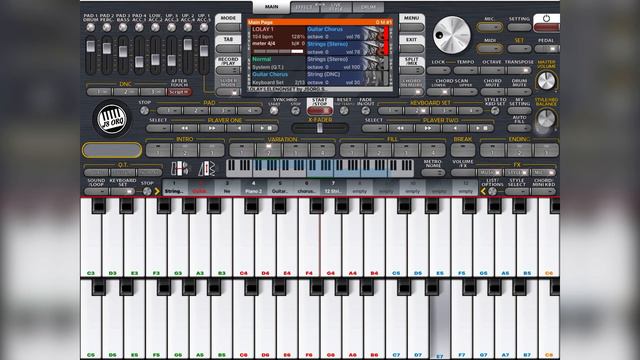The height and width of the screenshot is (360, 640).
Task: Click the Fade in/out knob
Action: pos(365,110)
